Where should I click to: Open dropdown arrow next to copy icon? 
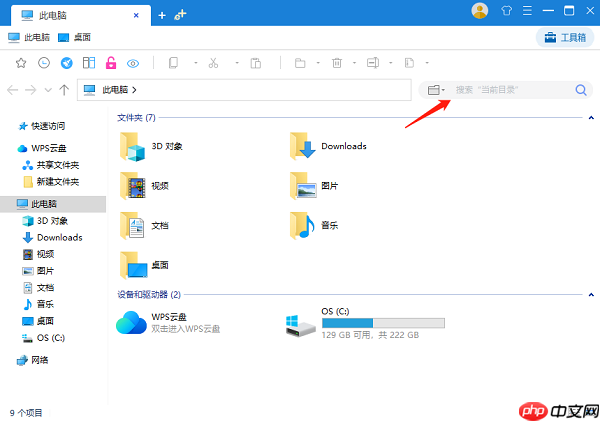pyautogui.click(x=196, y=63)
